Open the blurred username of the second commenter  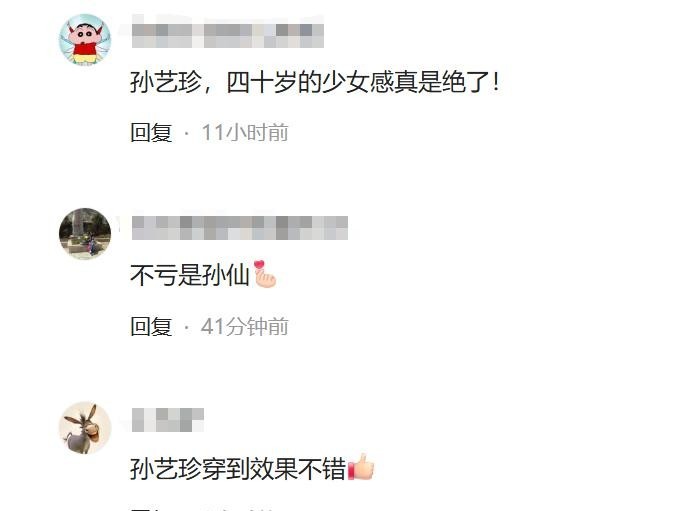(x=240, y=228)
